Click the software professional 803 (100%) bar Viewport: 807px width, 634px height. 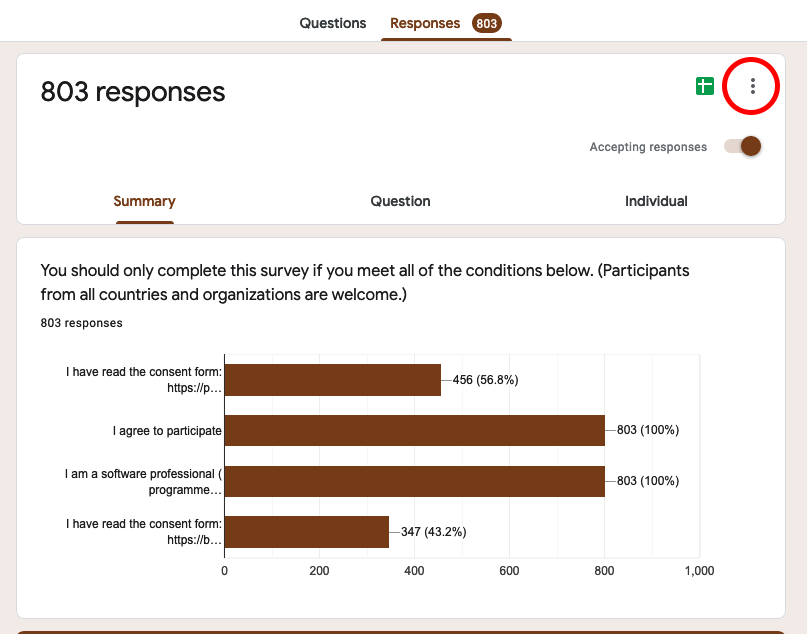pyautogui.click(x=415, y=481)
